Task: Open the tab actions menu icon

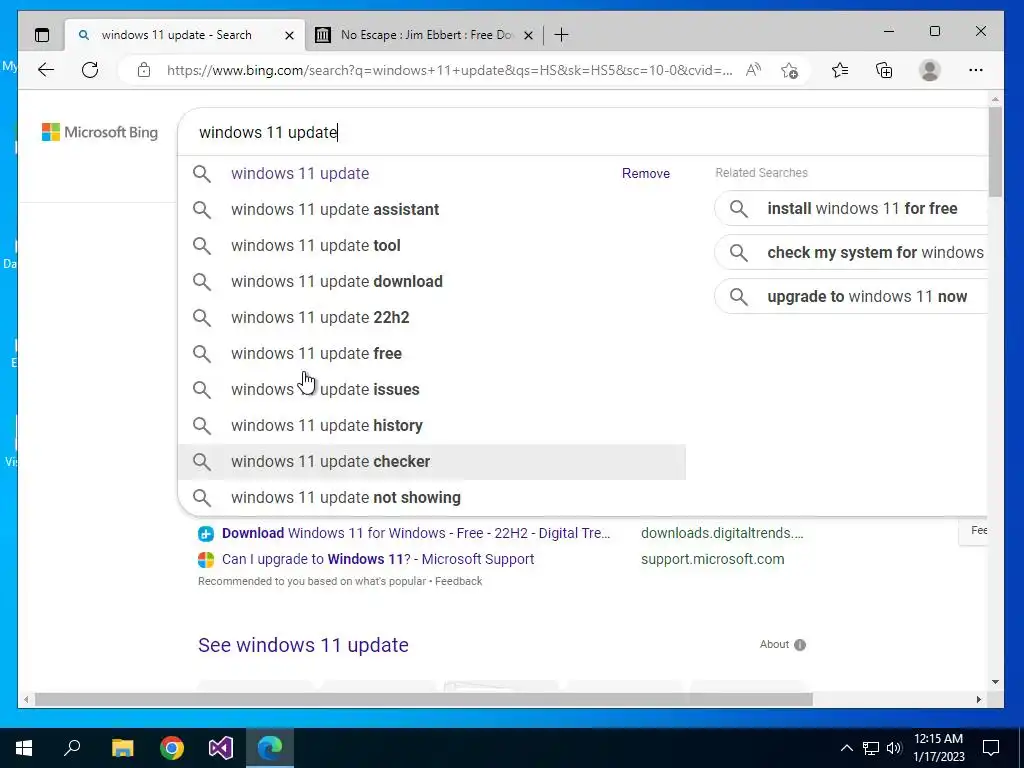Action: click(x=42, y=35)
